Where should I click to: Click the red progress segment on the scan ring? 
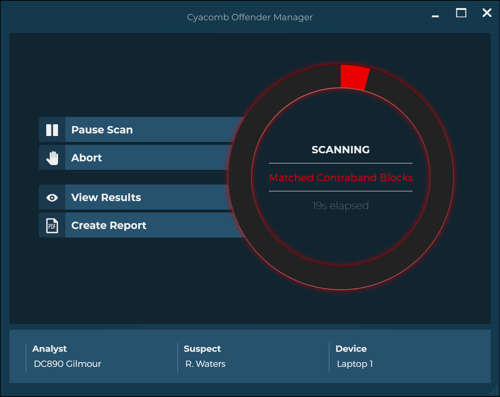354,77
